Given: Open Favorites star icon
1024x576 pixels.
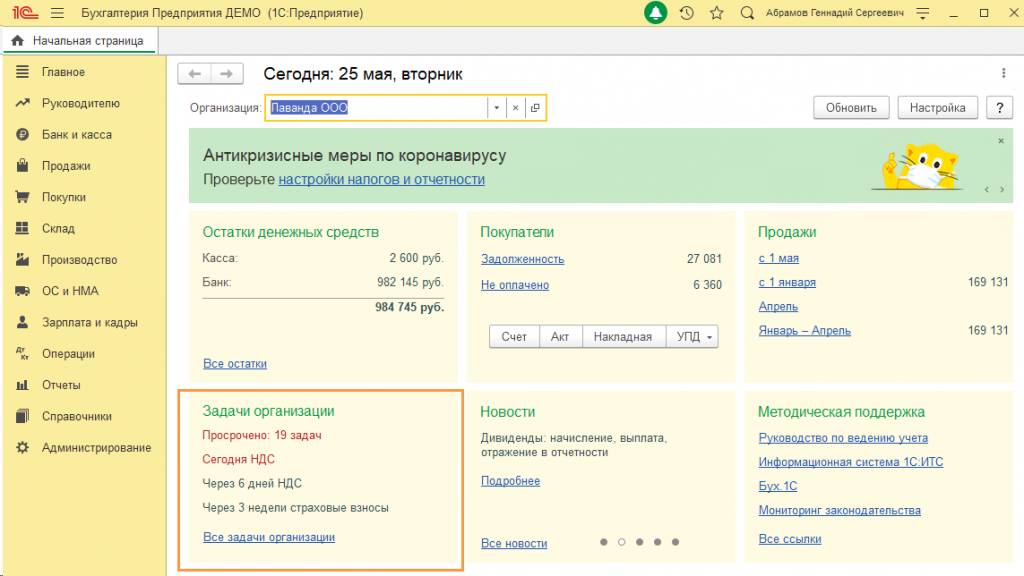Looking at the screenshot, I should 716,12.
